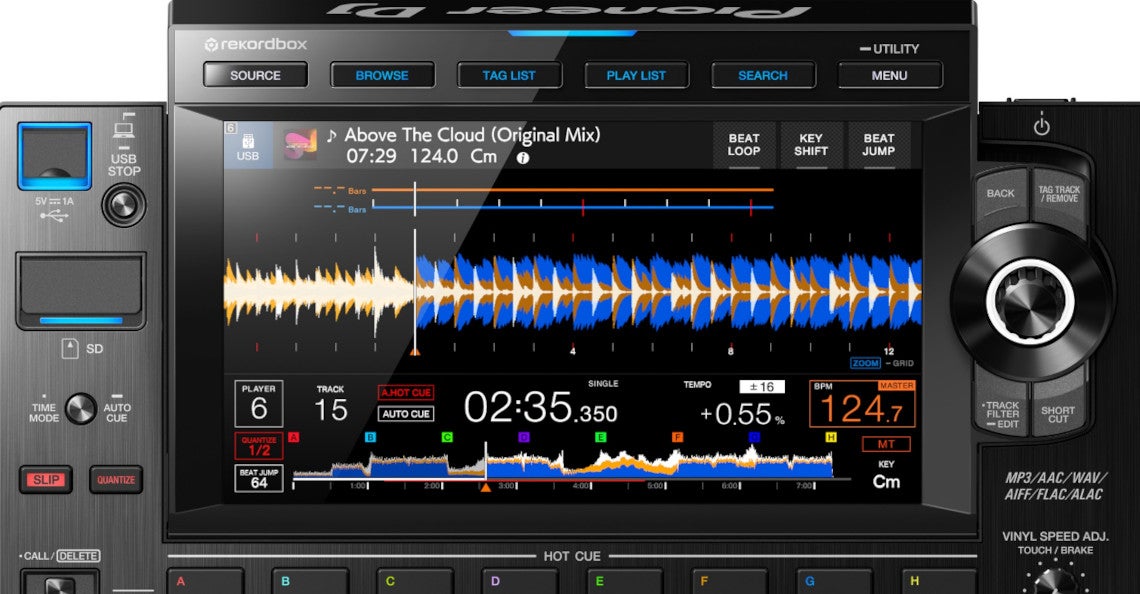
Task: Push the SOURCE button
Action: (255, 75)
